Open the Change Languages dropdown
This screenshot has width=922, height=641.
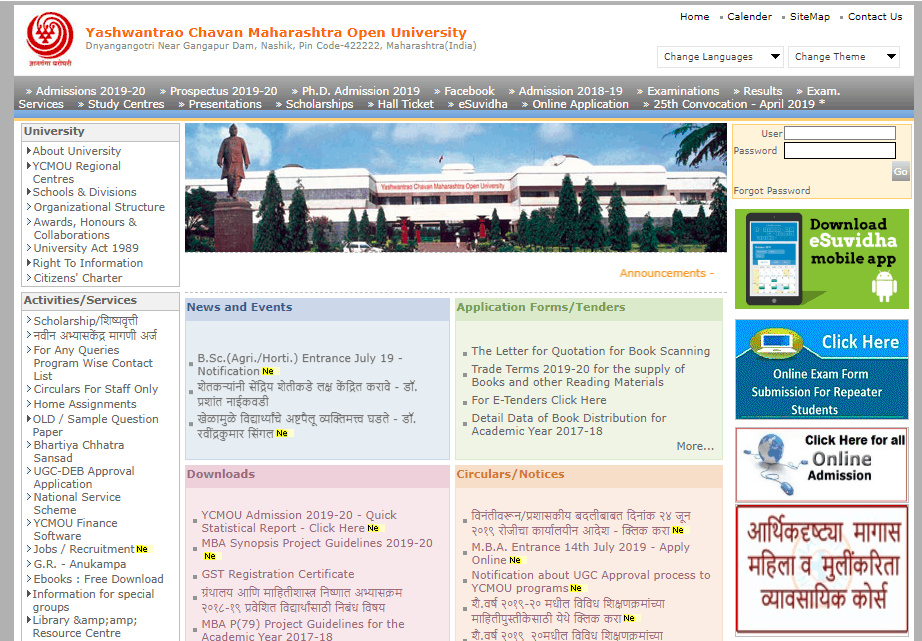pyautogui.click(x=720, y=57)
